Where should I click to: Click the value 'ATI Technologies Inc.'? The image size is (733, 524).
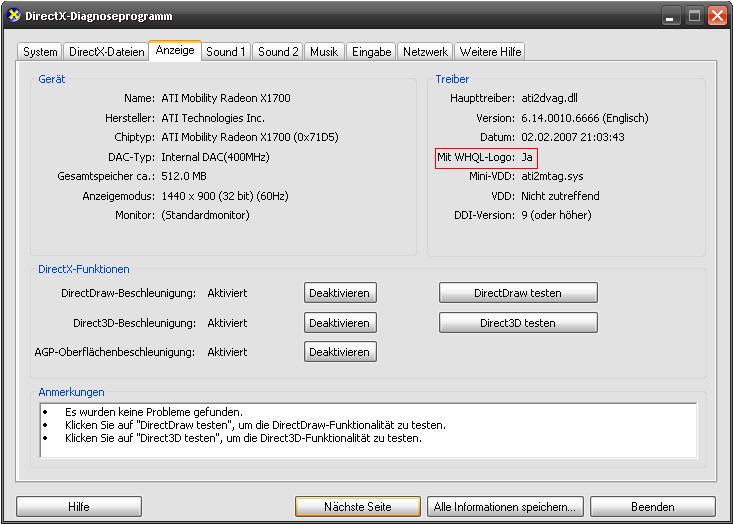213,118
